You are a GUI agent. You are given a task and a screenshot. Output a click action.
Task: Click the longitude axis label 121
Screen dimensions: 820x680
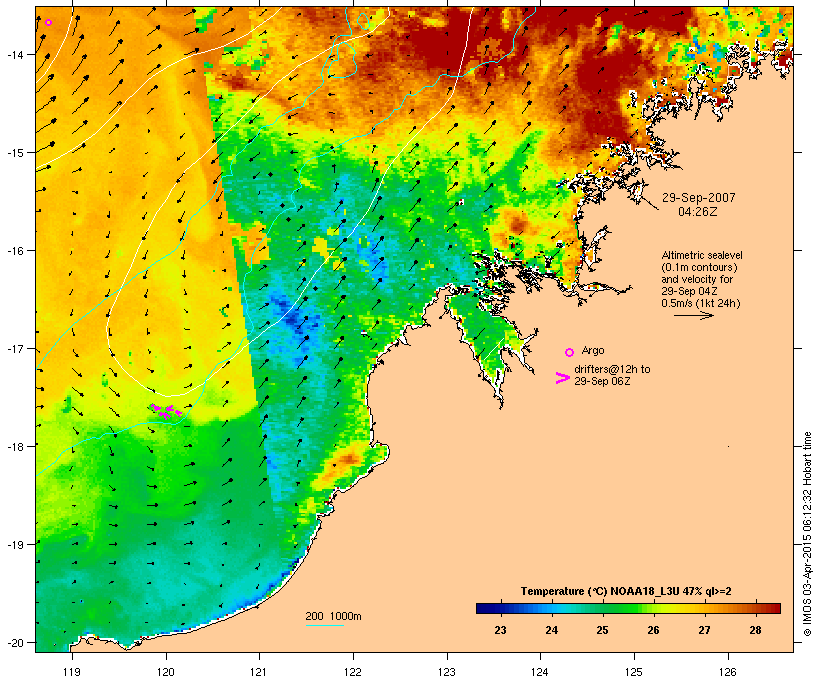click(259, 672)
